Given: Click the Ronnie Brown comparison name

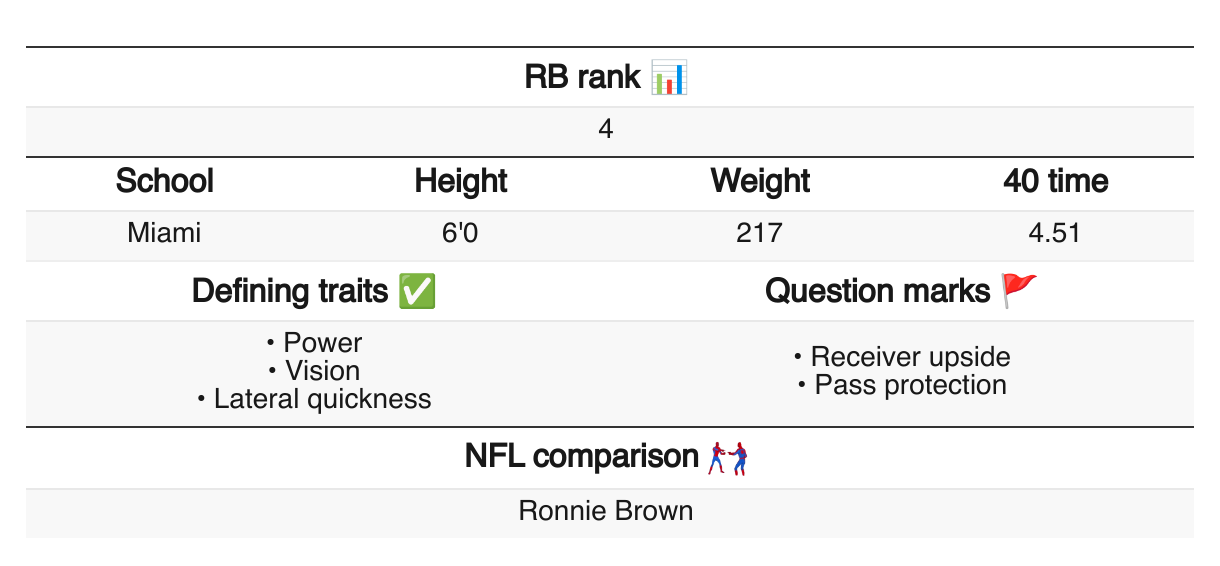Looking at the screenshot, I should click(606, 512).
